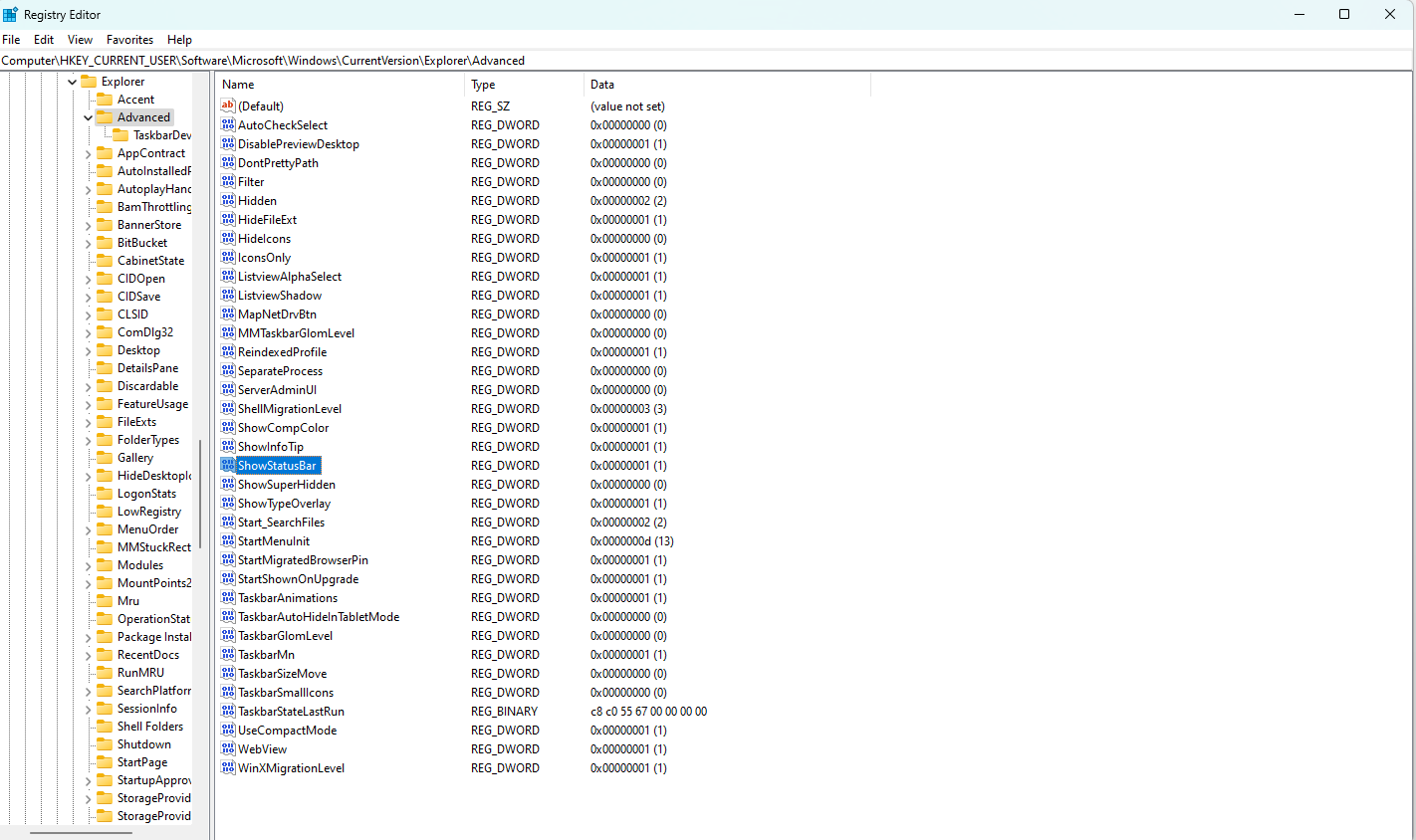The height and width of the screenshot is (840, 1416).
Task: Select the REG_DWORD icon beside AutoCheckSelect
Action: 227,124
